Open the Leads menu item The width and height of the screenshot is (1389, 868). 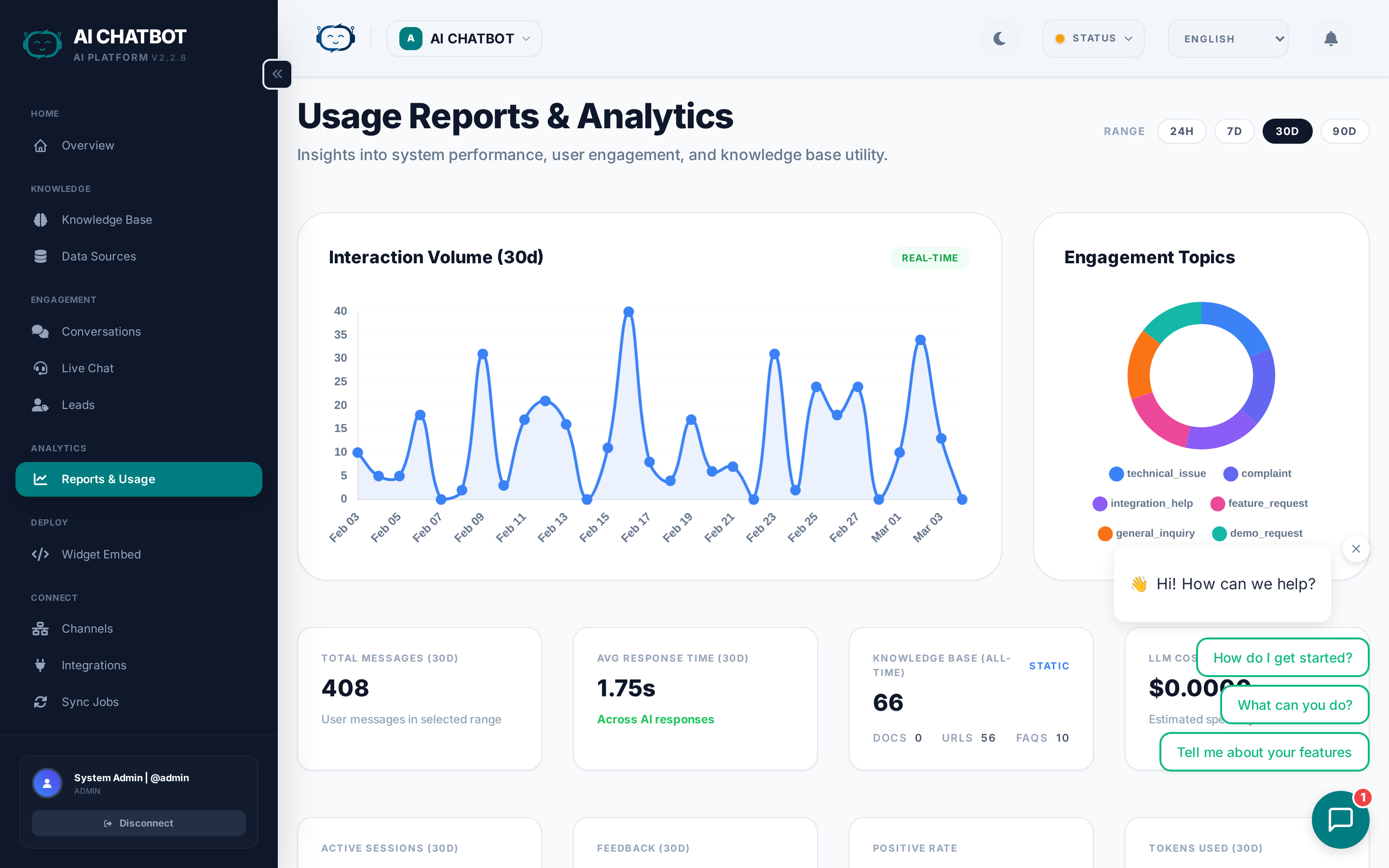(78, 405)
